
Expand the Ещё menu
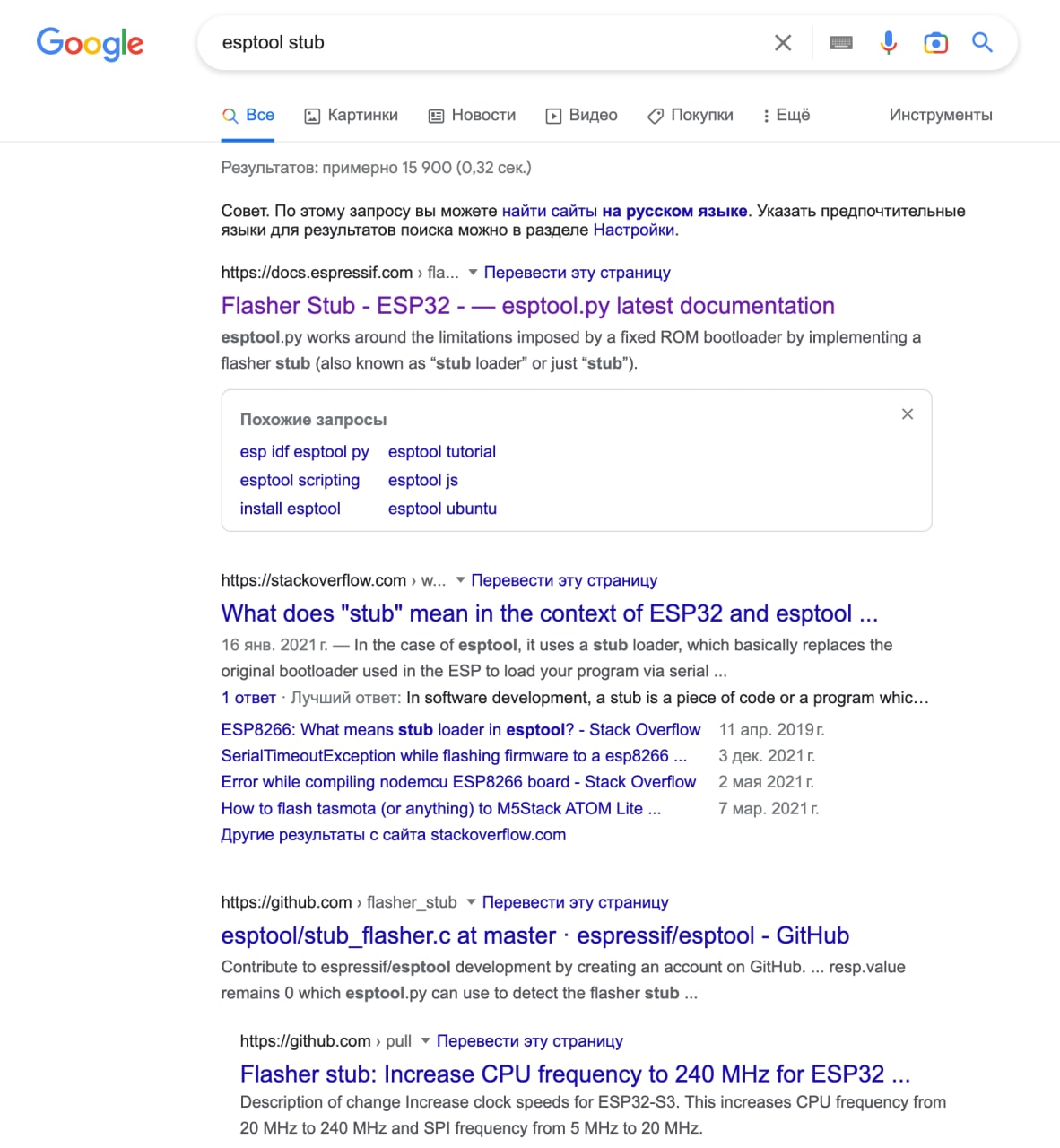[x=786, y=116]
